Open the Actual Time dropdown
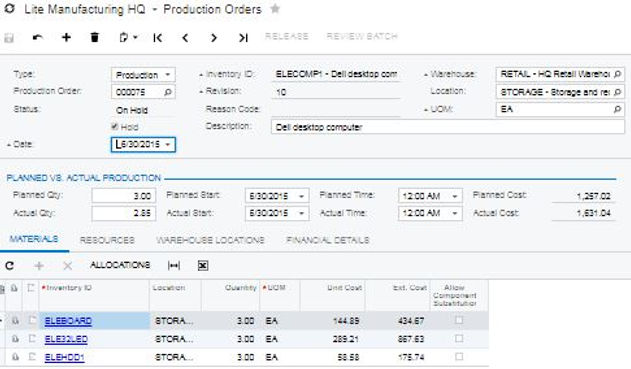Screen dimensions: 631x369 (454, 213)
